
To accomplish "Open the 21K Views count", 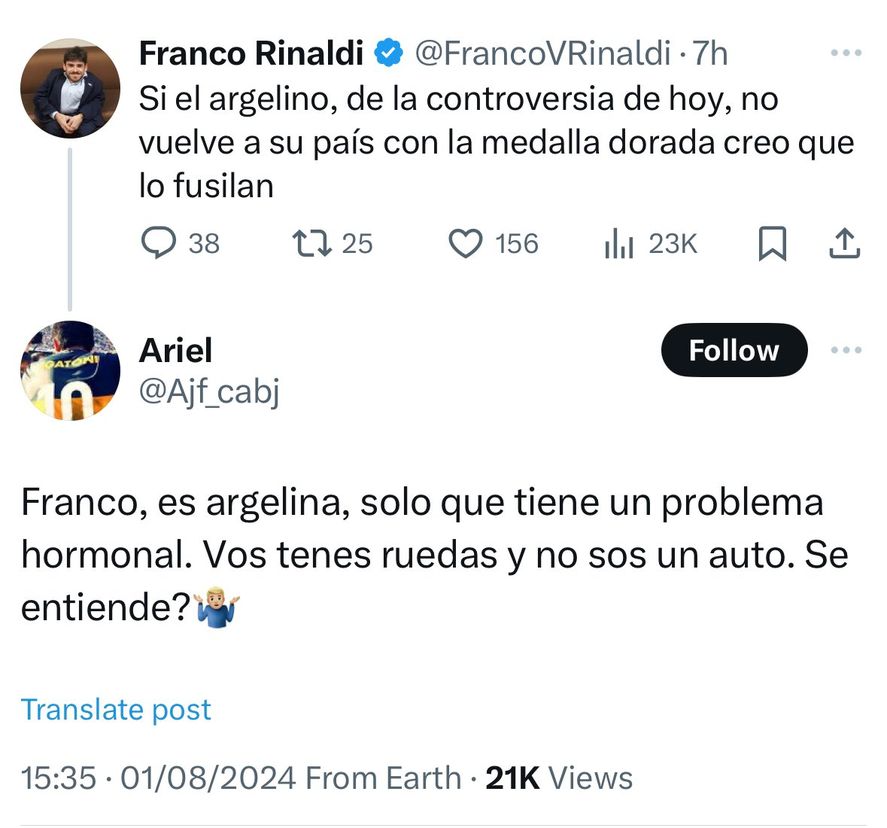I will coord(558,777).
